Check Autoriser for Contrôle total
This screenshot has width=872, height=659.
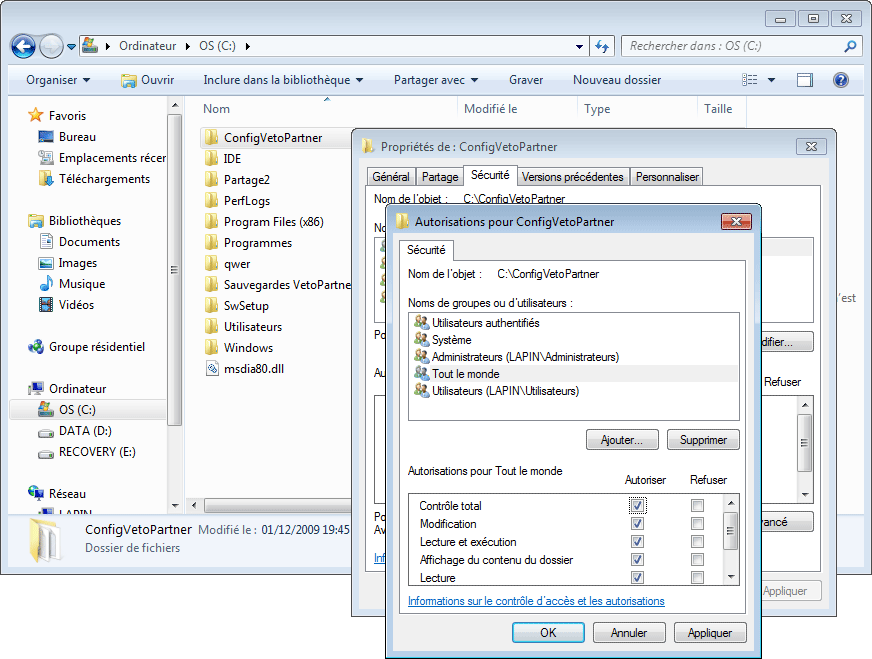click(637, 506)
